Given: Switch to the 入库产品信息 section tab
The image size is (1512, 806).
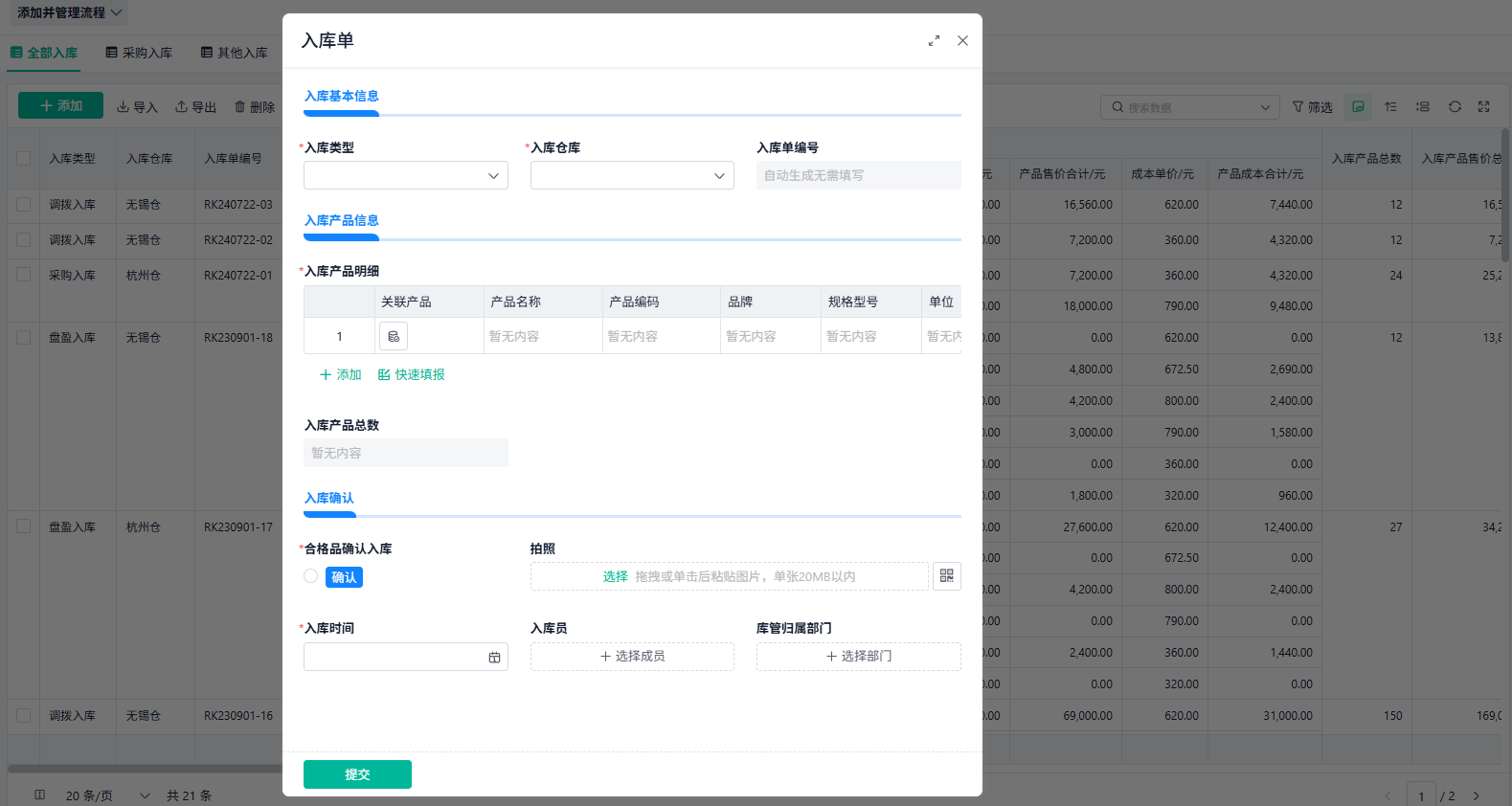Looking at the screenshot, I should (x=342, y=220).
